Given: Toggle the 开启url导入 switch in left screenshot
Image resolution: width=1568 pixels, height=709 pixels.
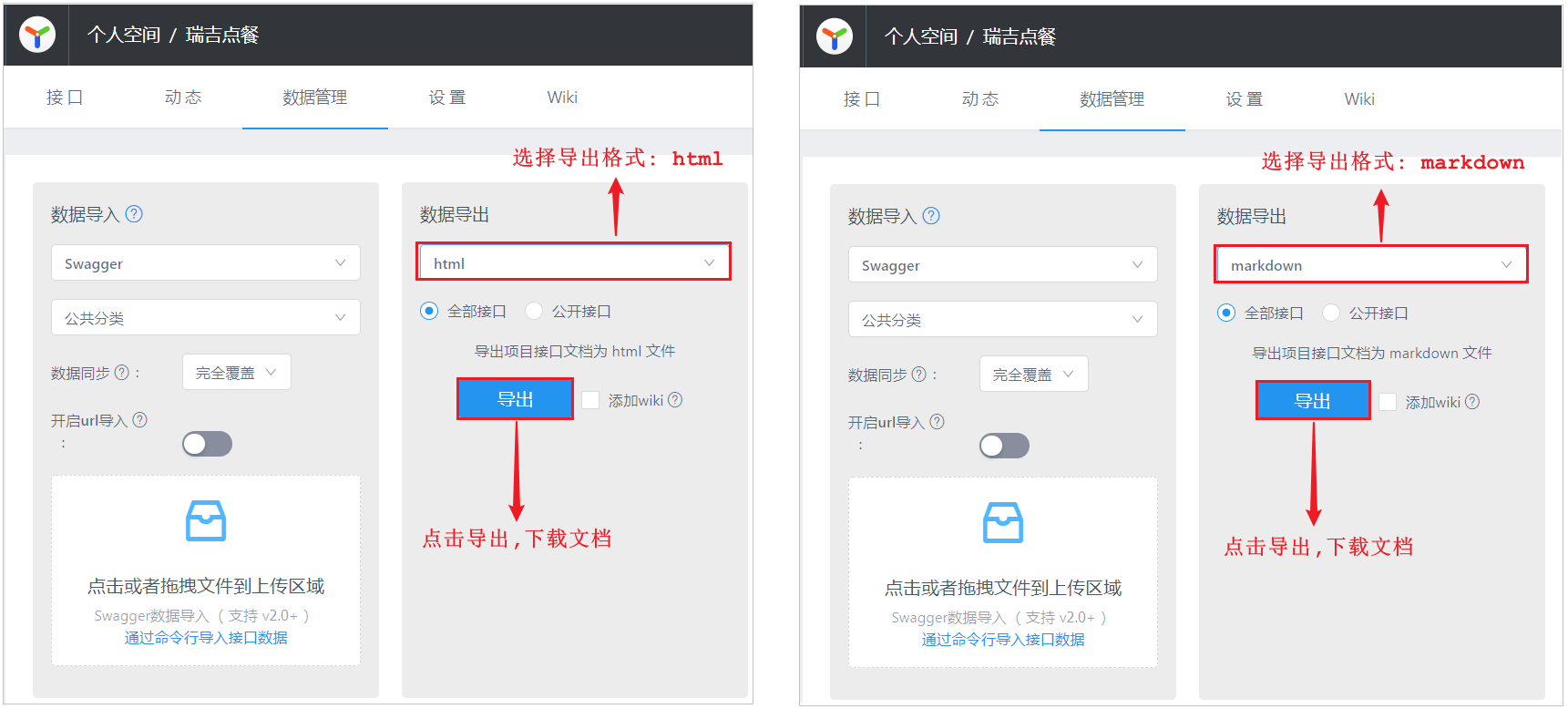Looking at the screenshot, I should [207, 444].
